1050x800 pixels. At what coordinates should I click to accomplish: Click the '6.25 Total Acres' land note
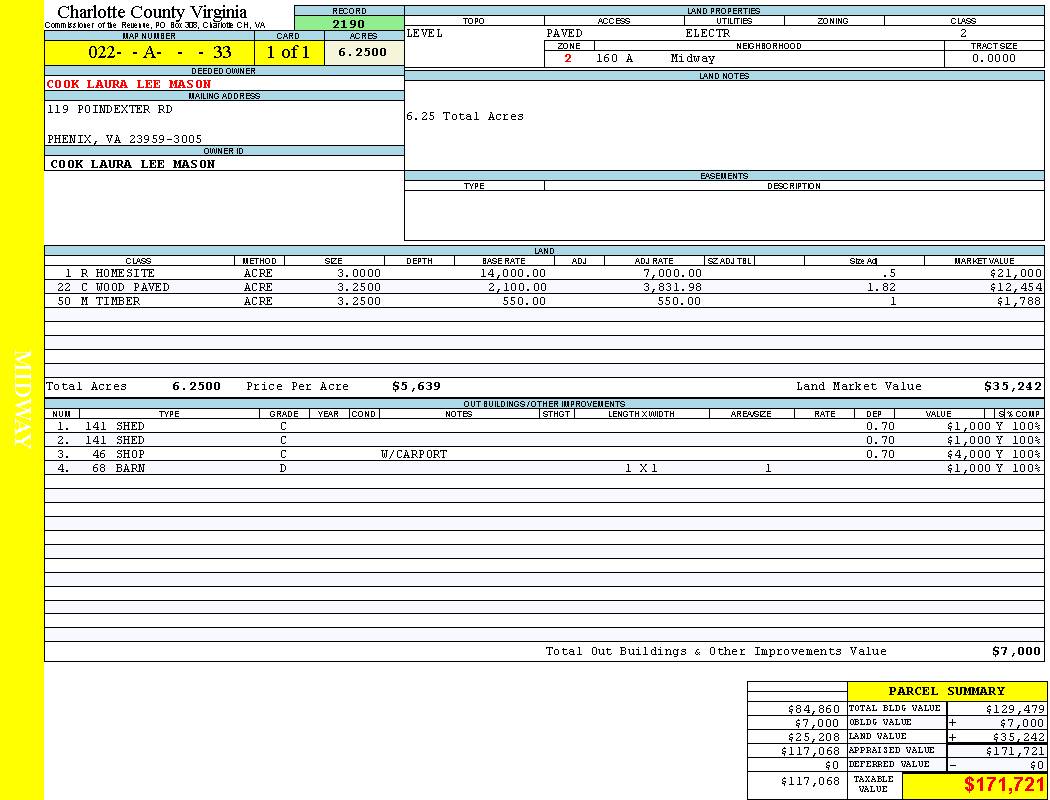click(465, 116)
